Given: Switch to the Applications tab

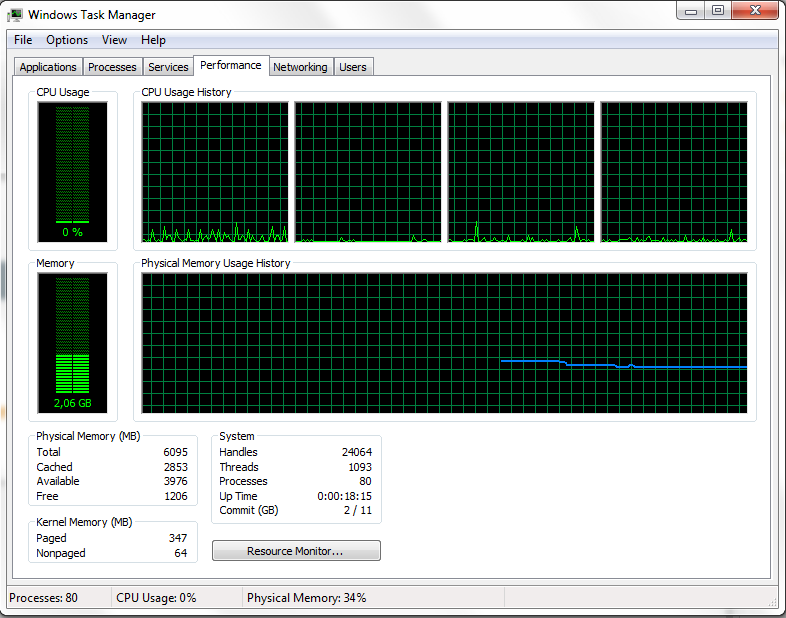Looking at the screenshot, I should tap(48, 67).
